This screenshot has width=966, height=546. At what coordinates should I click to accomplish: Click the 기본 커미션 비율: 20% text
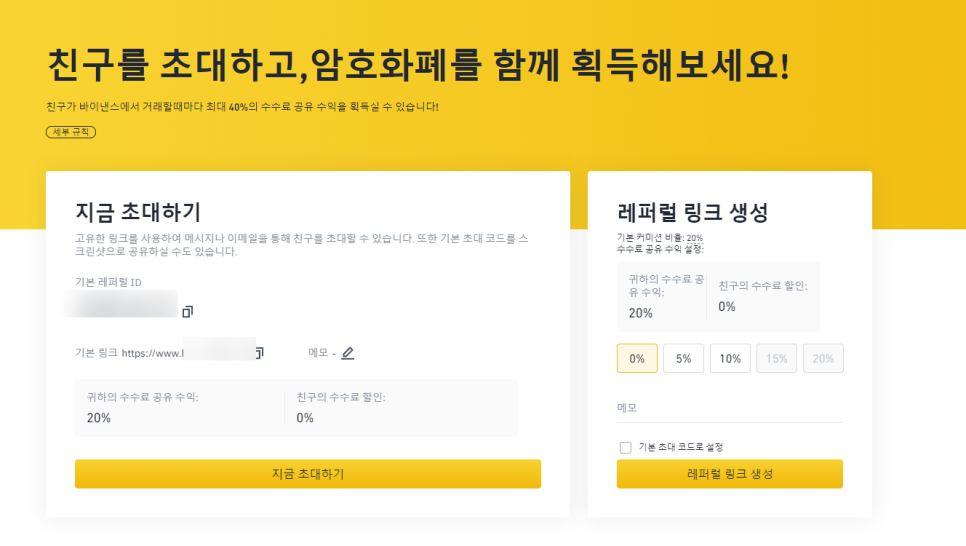[660, 237]
